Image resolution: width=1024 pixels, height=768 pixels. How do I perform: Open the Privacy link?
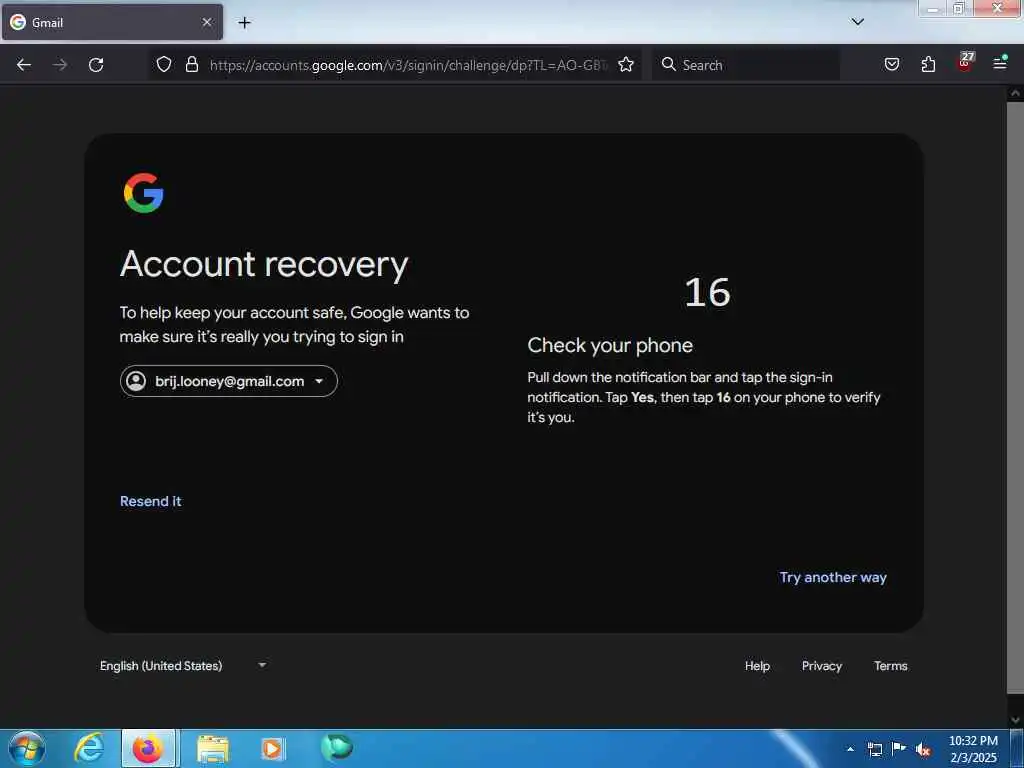(x=822, y=665)
